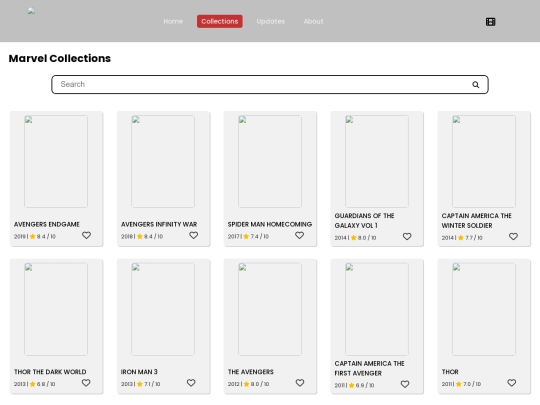The width and height of the screenshot is (540, 405).
Task: Click the AVENGERS INFINITY WAR title
Action: click(159, 225)
